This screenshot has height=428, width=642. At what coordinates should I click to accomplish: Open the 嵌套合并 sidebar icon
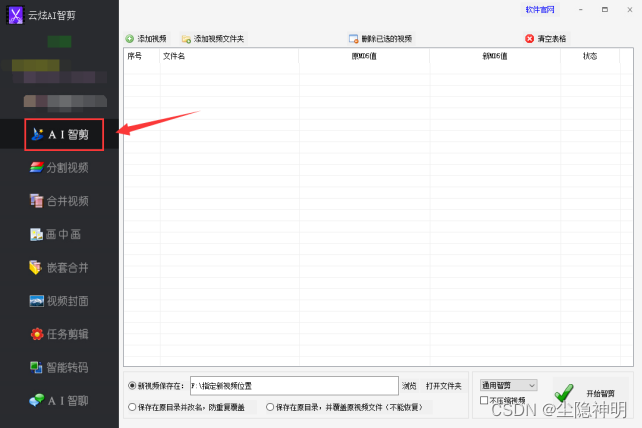[36, 267]
